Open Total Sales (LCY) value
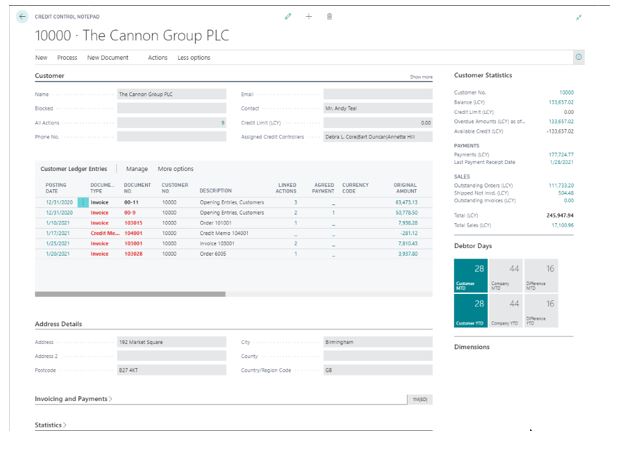 pos(563,225)
